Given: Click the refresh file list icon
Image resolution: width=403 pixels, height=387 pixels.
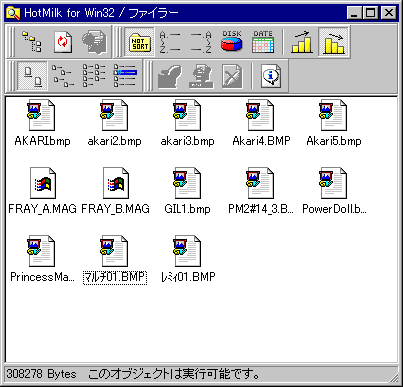Looking at the screenshot, I should point(63,42).
